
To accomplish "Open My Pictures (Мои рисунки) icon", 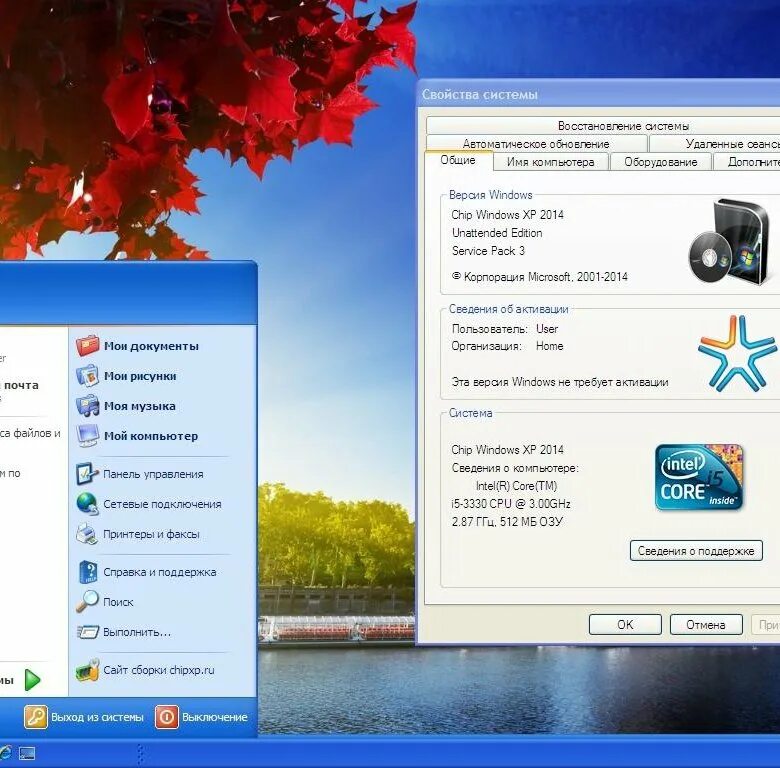I will pyautogui.click(x=88, y=376).
